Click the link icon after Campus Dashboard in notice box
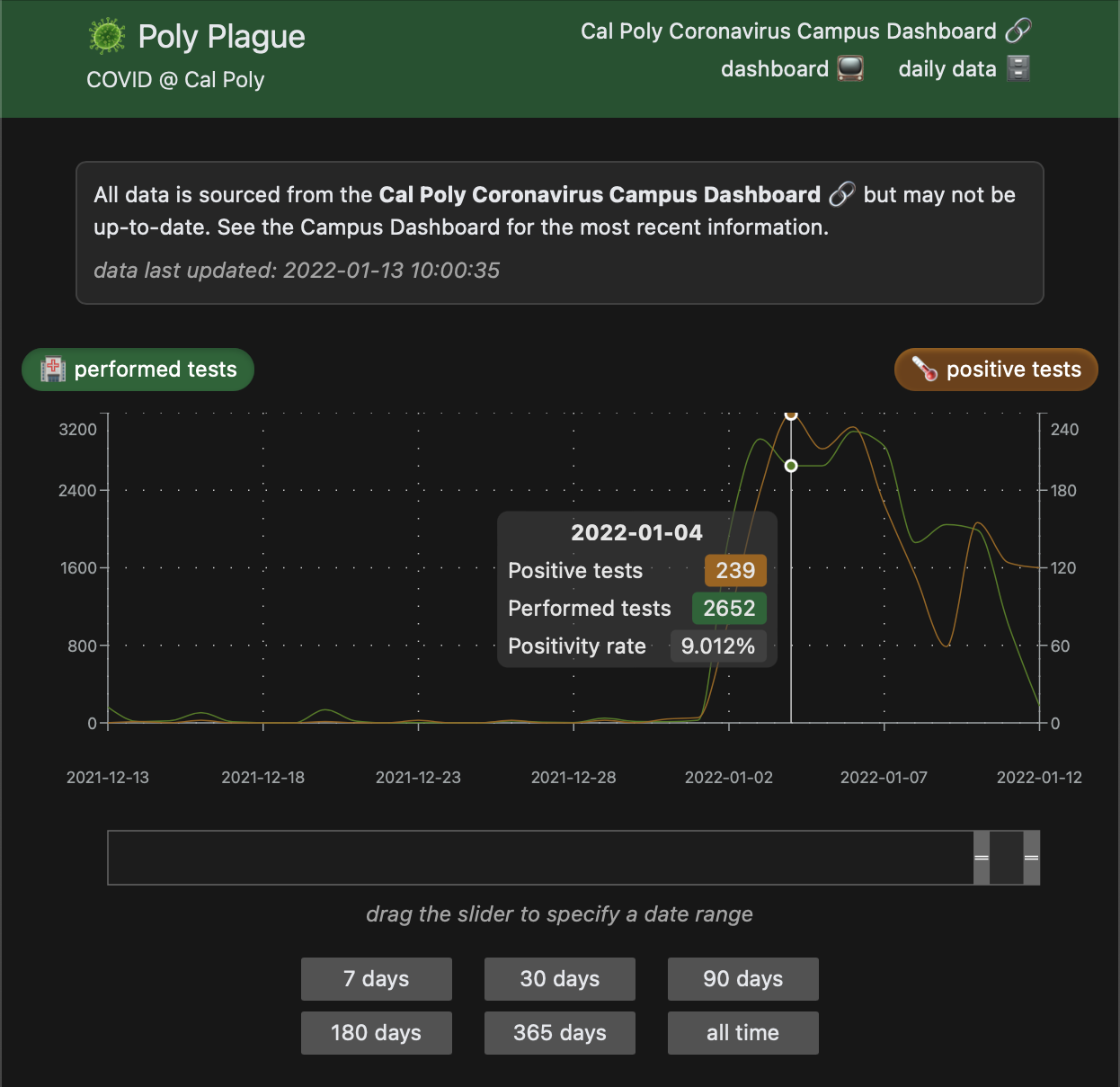 click(840, 194)
